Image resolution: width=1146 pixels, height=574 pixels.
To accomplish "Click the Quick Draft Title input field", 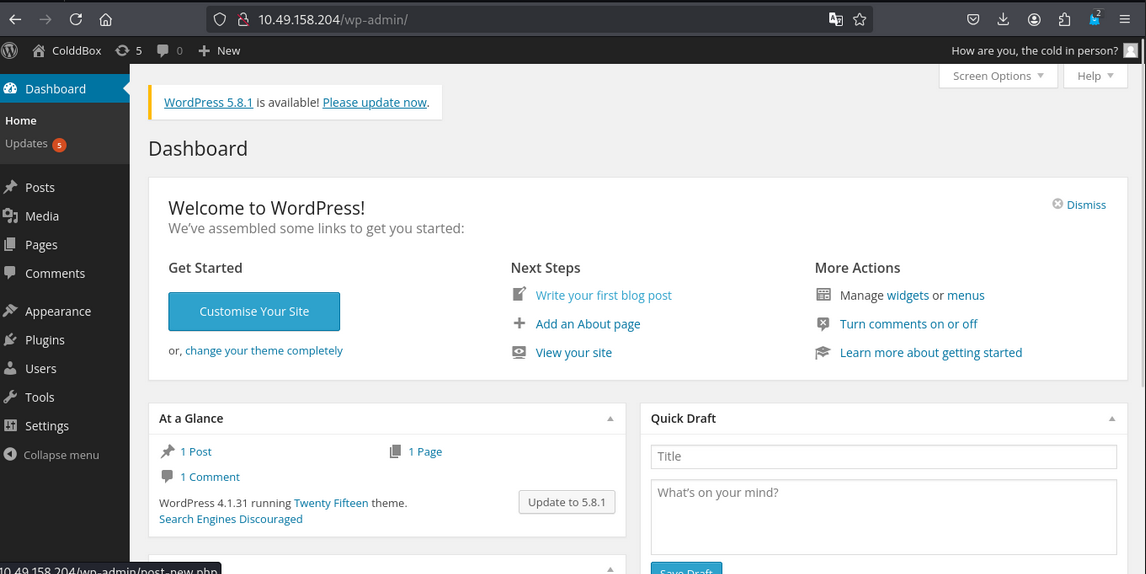I will (883, 456).
